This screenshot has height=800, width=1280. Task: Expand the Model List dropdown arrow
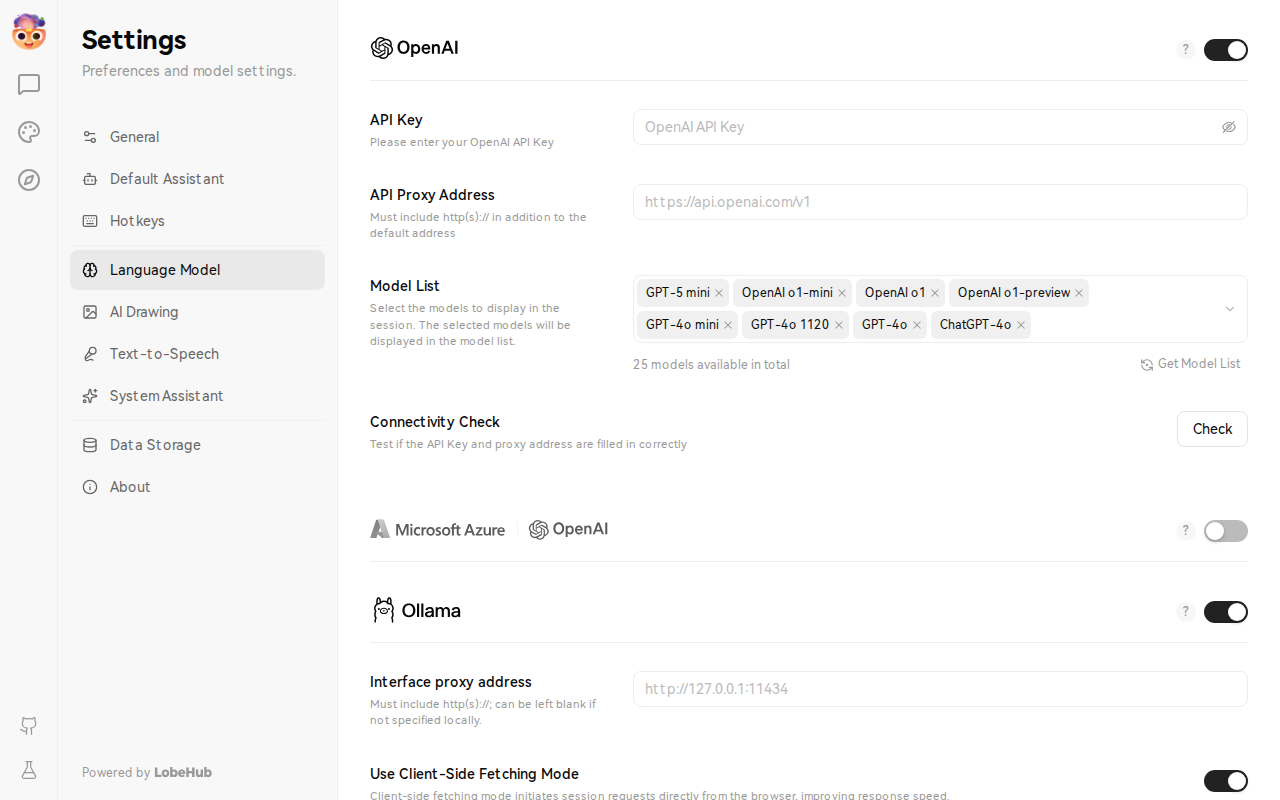(x=1230, y=309)
